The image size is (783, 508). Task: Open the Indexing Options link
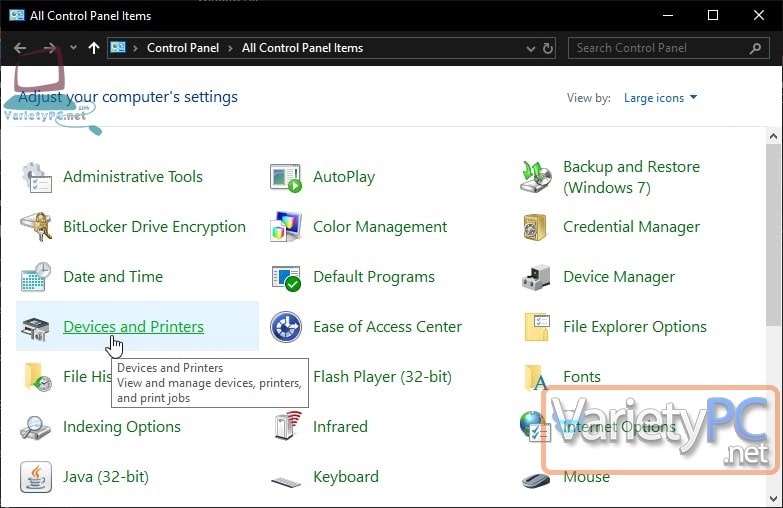122,427
